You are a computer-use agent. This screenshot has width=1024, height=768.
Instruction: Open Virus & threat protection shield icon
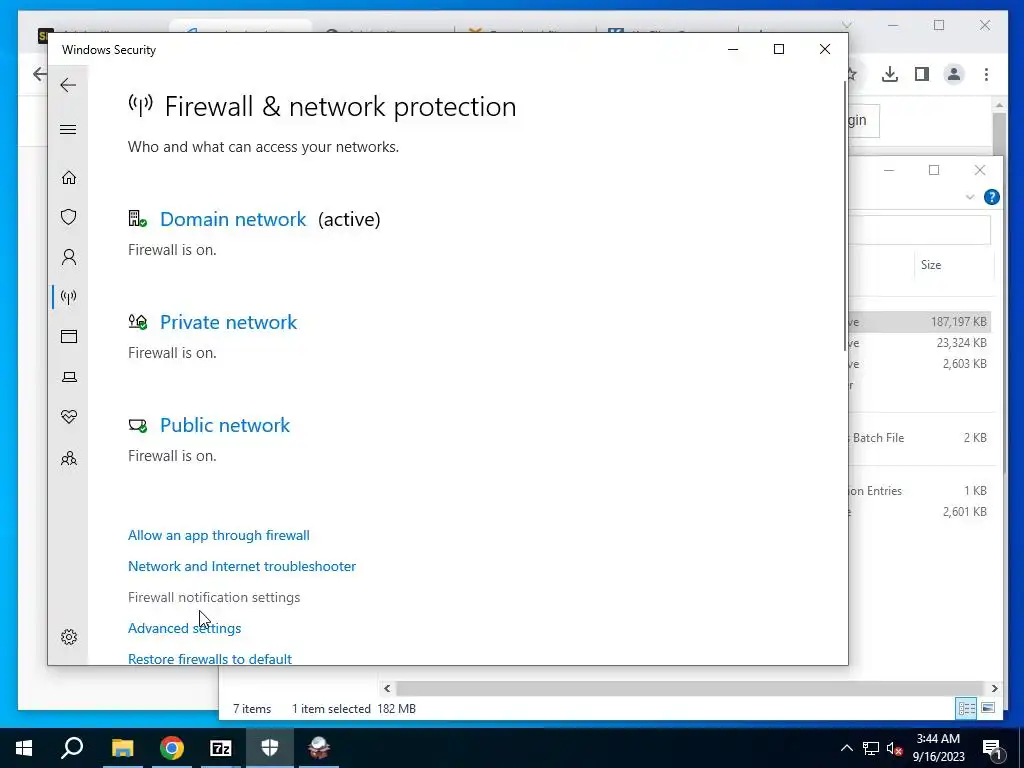69,217
